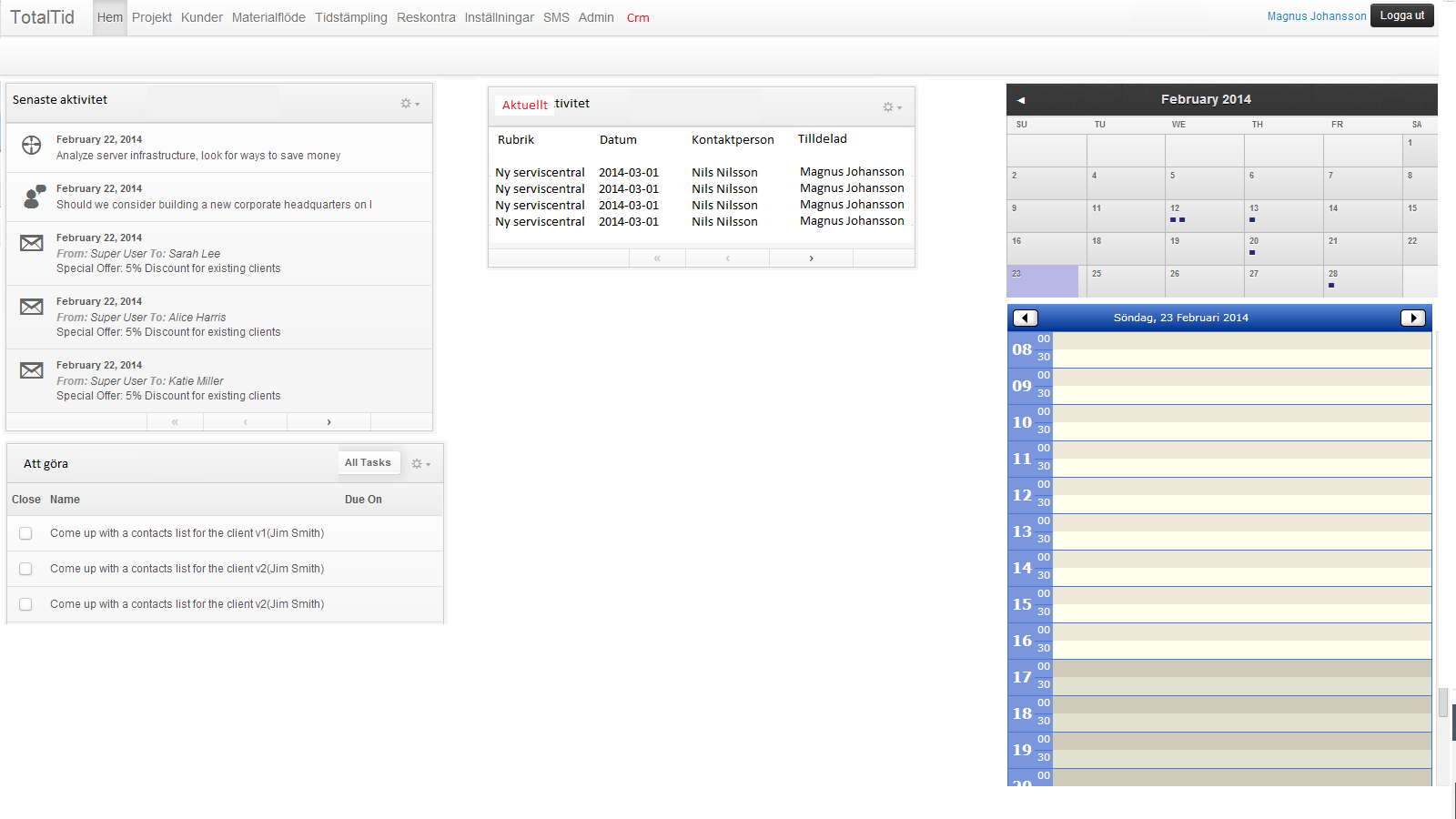Go to next day in day scheduler
The width and height of the screenshot is (1456, 819).
[x=1412, y=318]
